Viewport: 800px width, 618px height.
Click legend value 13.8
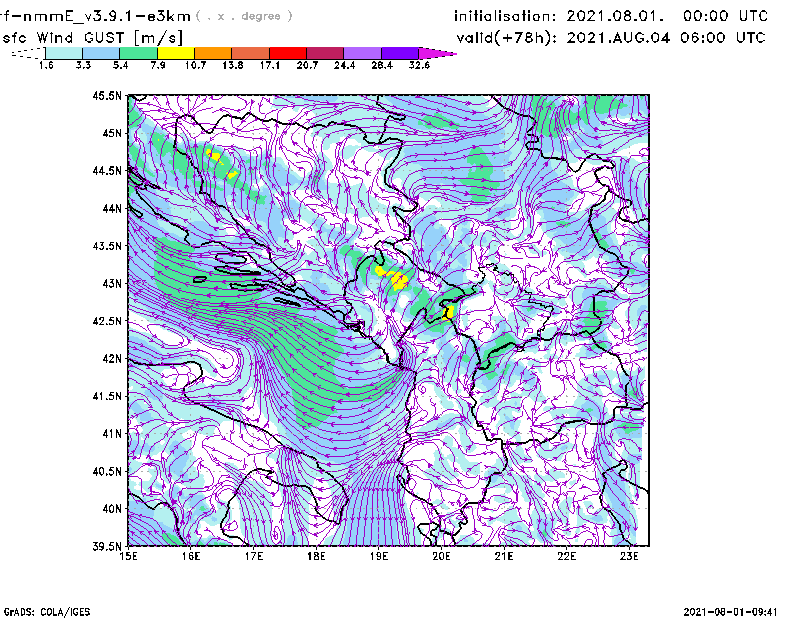tap(233, 65)
